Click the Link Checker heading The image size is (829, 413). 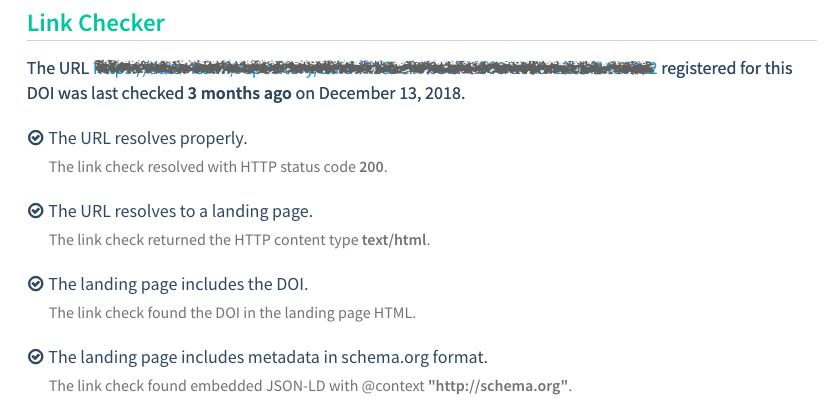tap(96, 21)
